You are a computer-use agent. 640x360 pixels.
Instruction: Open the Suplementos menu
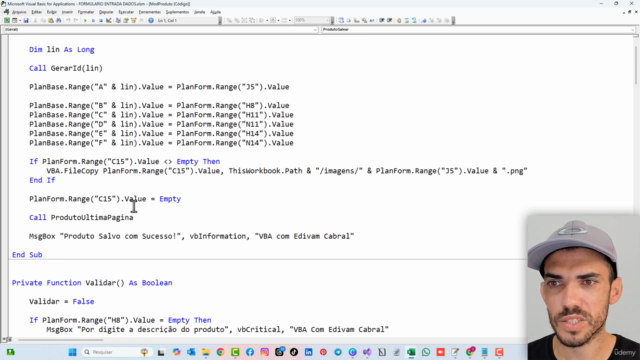(x=177, y=12)
